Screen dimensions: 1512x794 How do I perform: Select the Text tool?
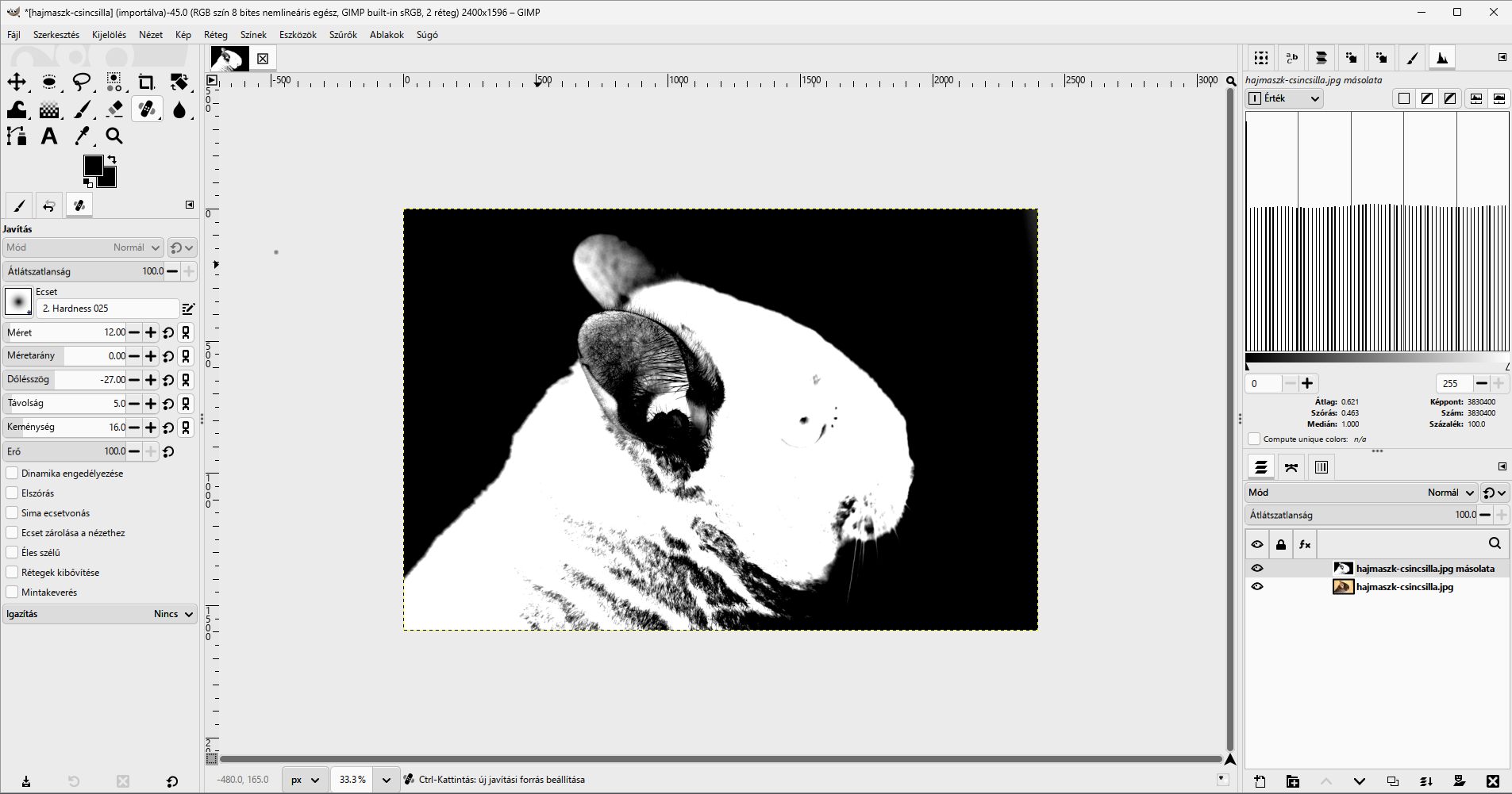click(x=49, y=136)
